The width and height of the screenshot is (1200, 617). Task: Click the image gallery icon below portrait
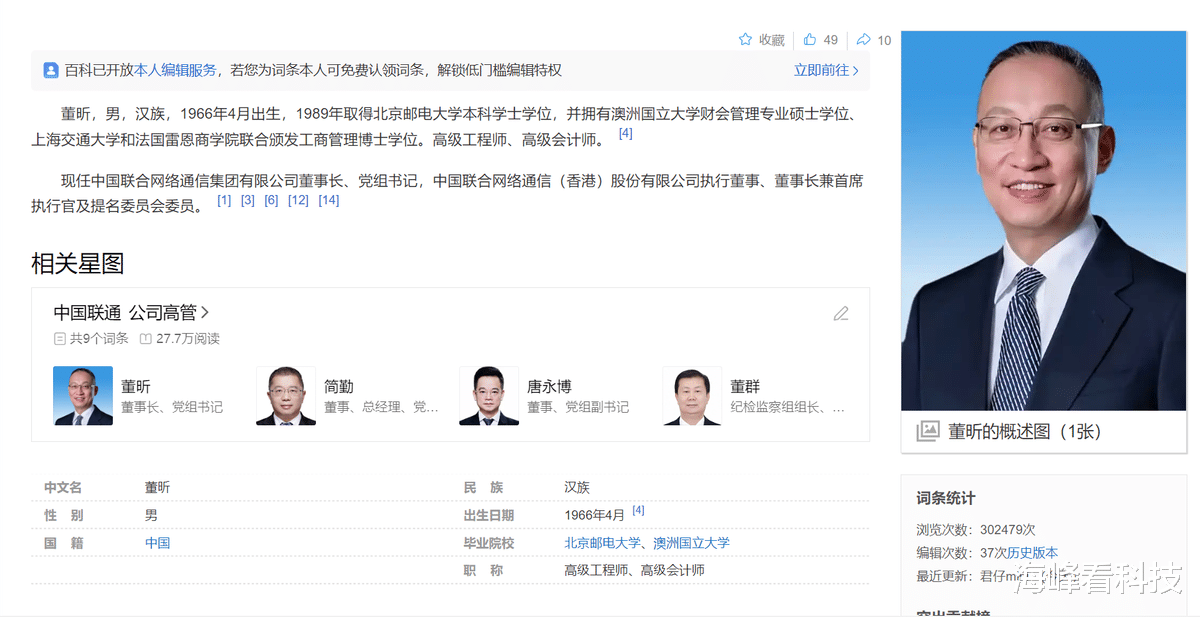928,431
